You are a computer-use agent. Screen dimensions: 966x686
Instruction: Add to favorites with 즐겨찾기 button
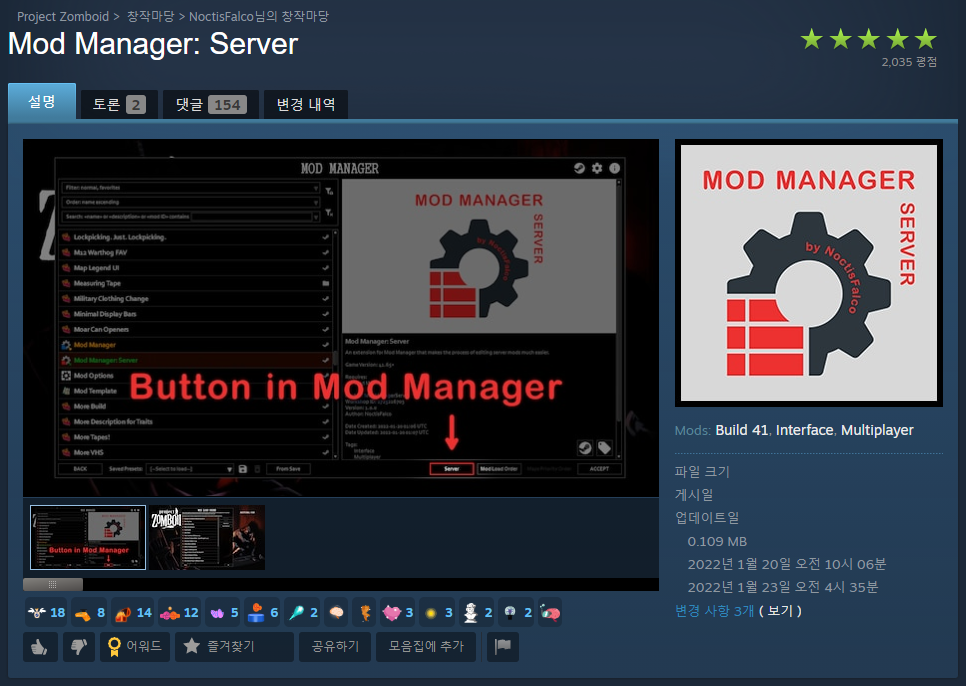[234, 647]
